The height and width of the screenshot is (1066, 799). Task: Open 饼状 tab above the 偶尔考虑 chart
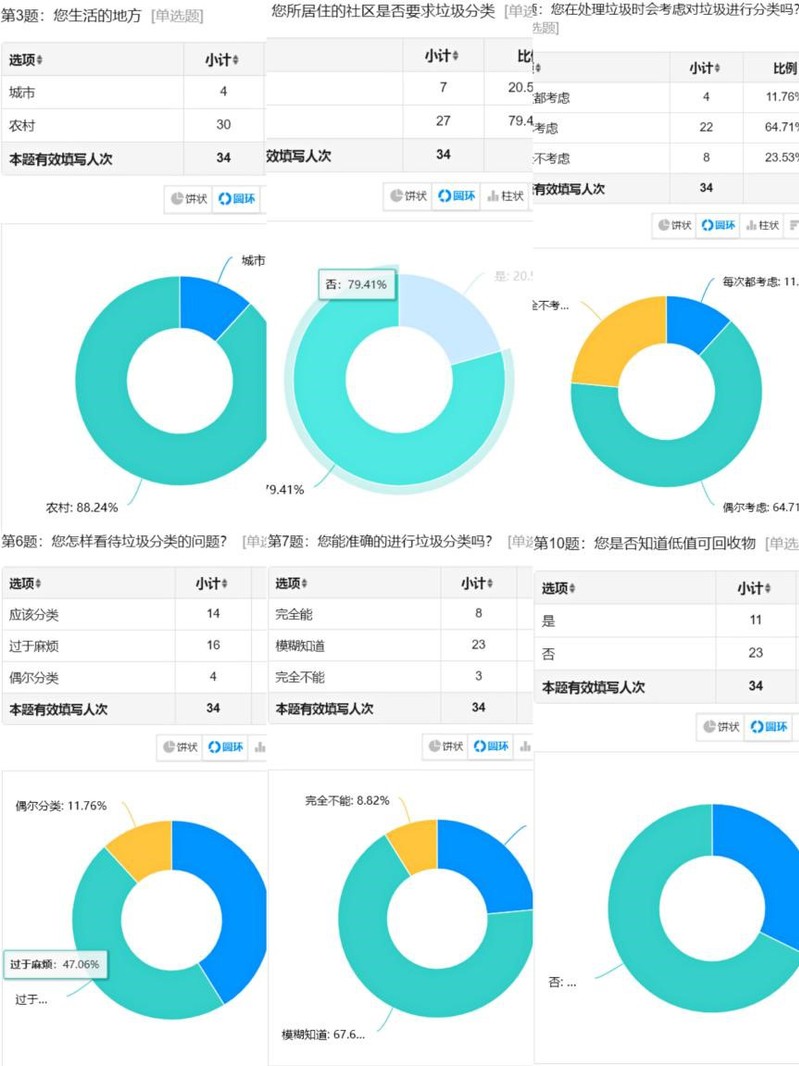coord(677,226)
